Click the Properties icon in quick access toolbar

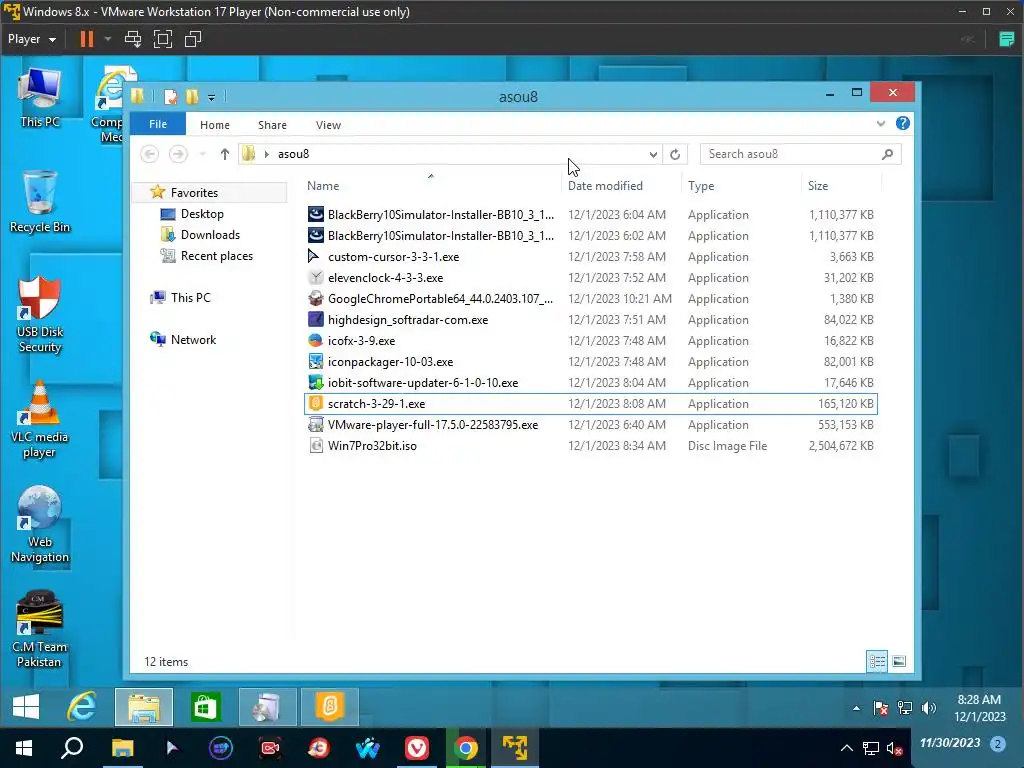click(x=171, y=97)
